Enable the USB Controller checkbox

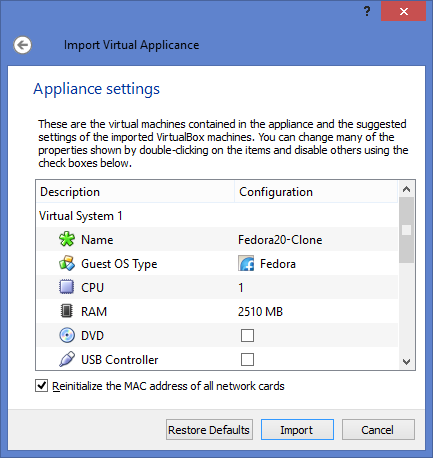click(247, 360)
